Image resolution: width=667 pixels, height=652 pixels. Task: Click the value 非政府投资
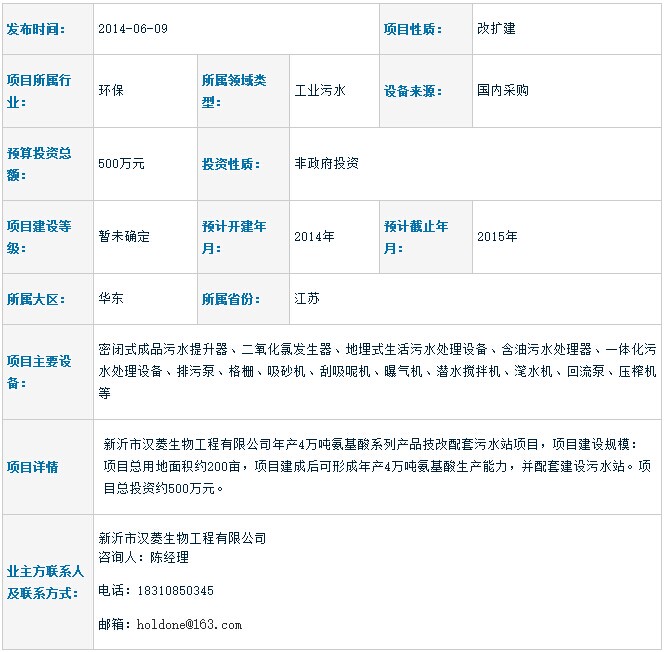tap(326, 163)
